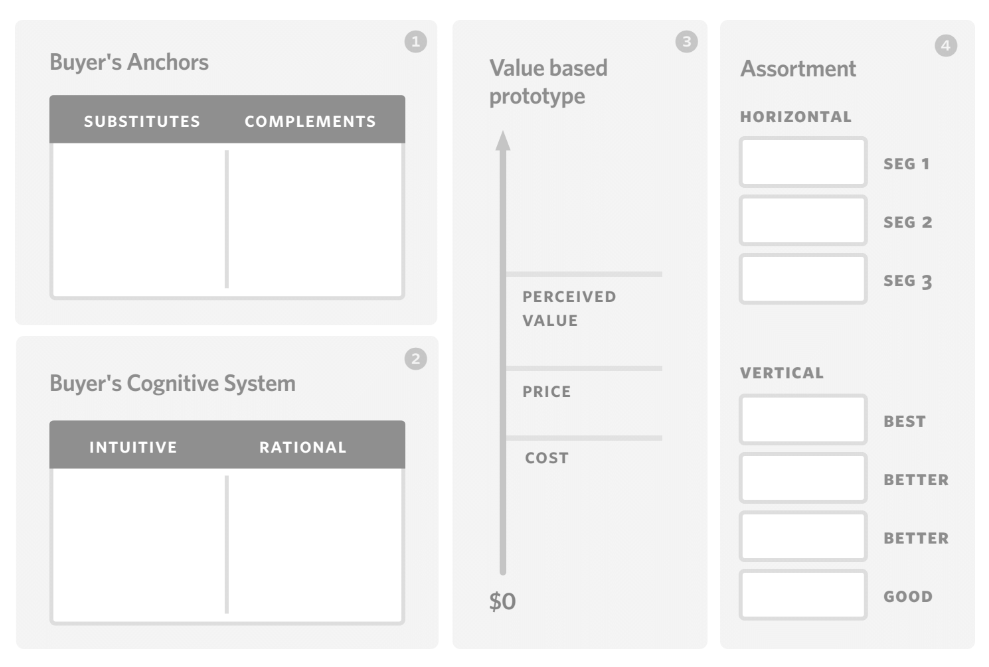Viewport: 989px width, 667px height.
Task: Click the arrowhead atop the value axis
Action: [x=503, y=141]
